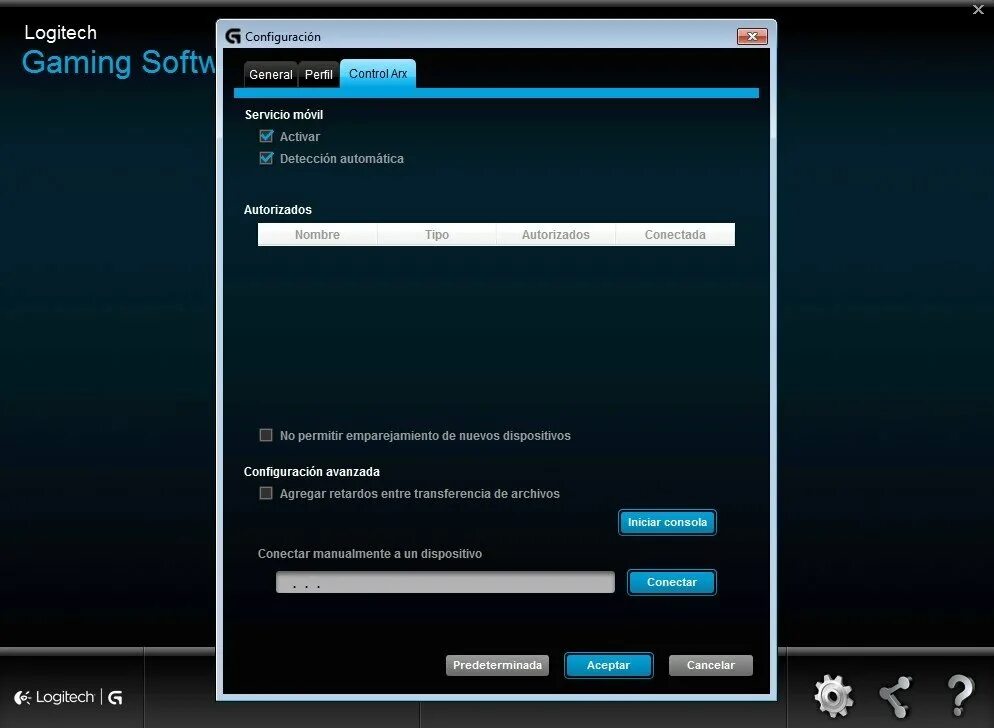Open settings via the gear icon
The height and width of the screenshot is (728, 994).
click(834, 696)
